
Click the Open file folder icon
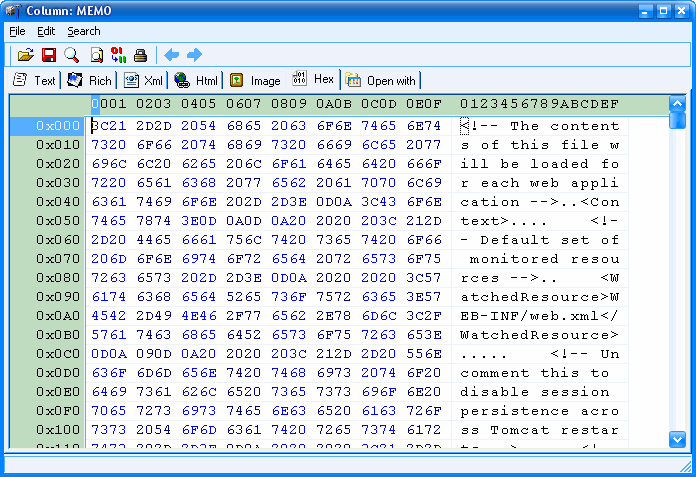26,55
